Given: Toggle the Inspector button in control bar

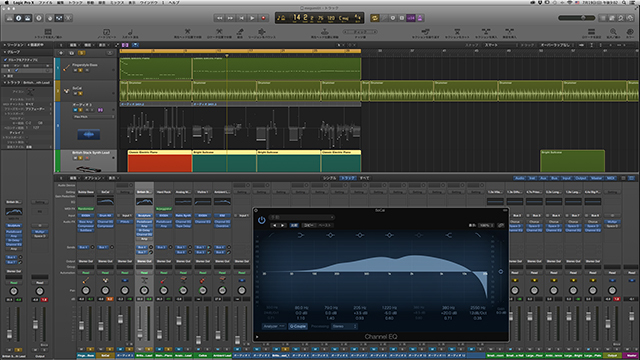Looking at the screenshot, I should [18, 18].
